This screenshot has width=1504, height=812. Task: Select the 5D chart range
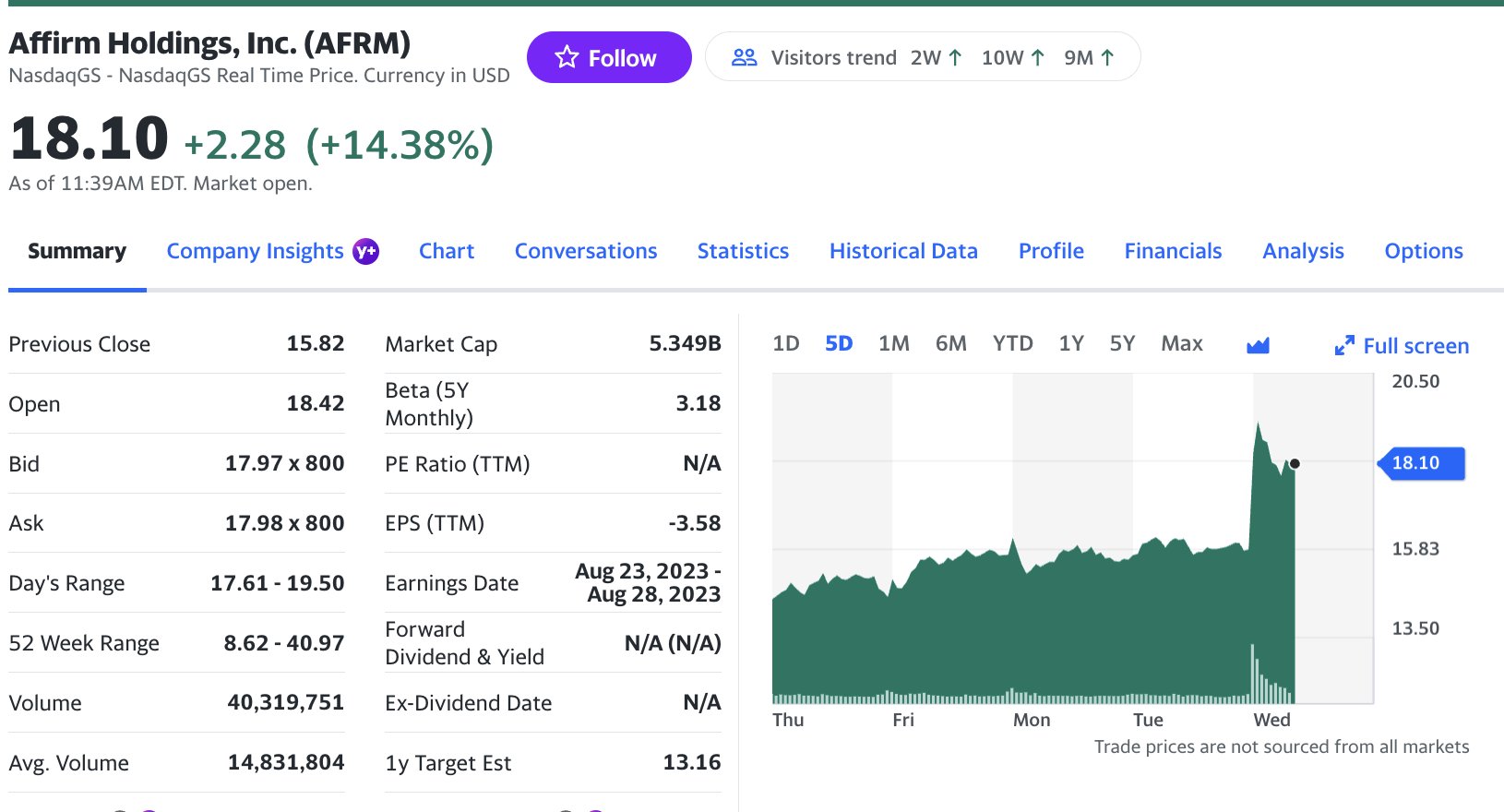839,344
